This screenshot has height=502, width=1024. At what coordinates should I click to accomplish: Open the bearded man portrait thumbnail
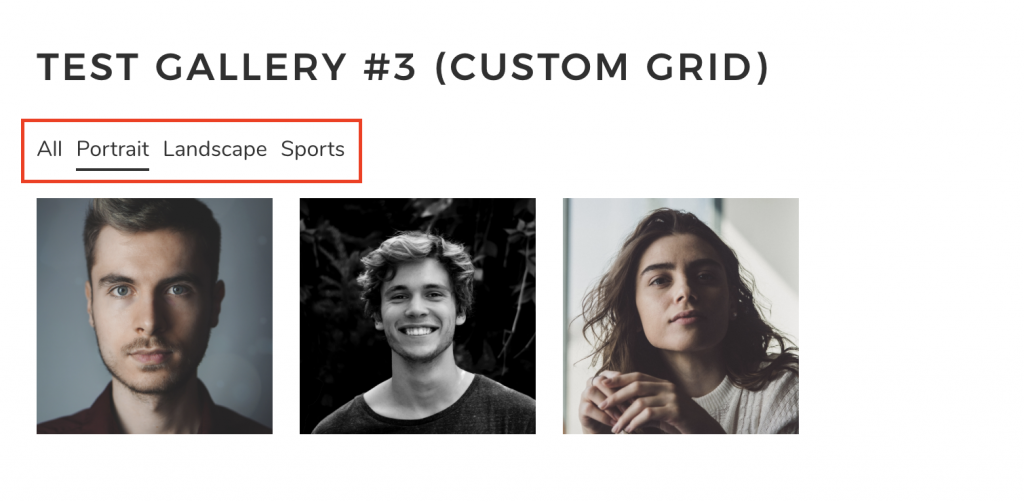155,316
